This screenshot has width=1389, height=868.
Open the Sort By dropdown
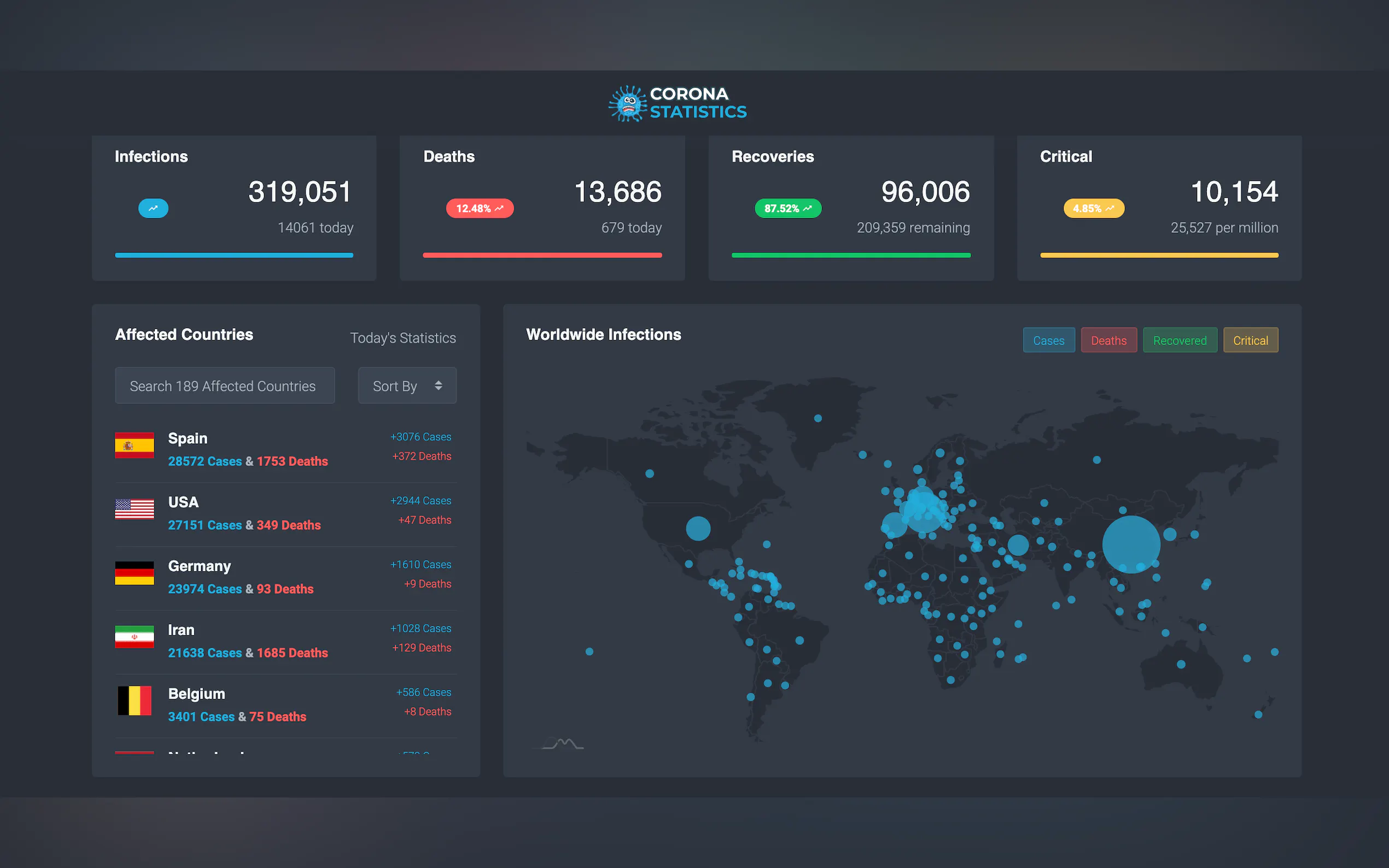pos(407,386)
